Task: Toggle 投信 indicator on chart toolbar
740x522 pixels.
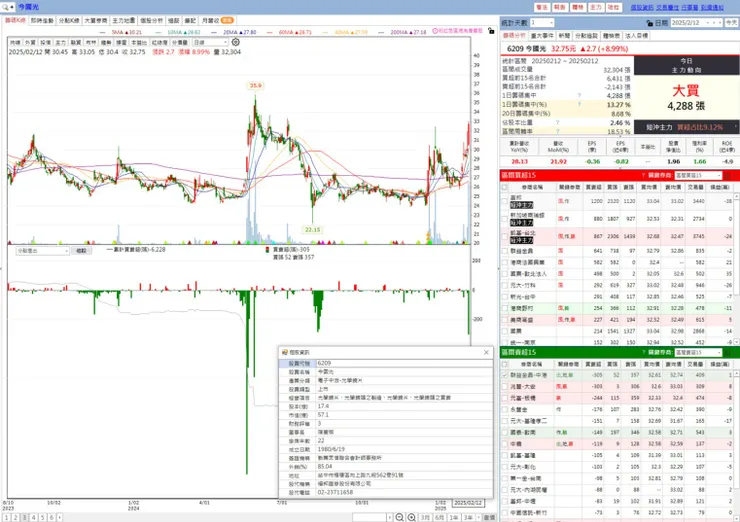Action: coord(46,42)
